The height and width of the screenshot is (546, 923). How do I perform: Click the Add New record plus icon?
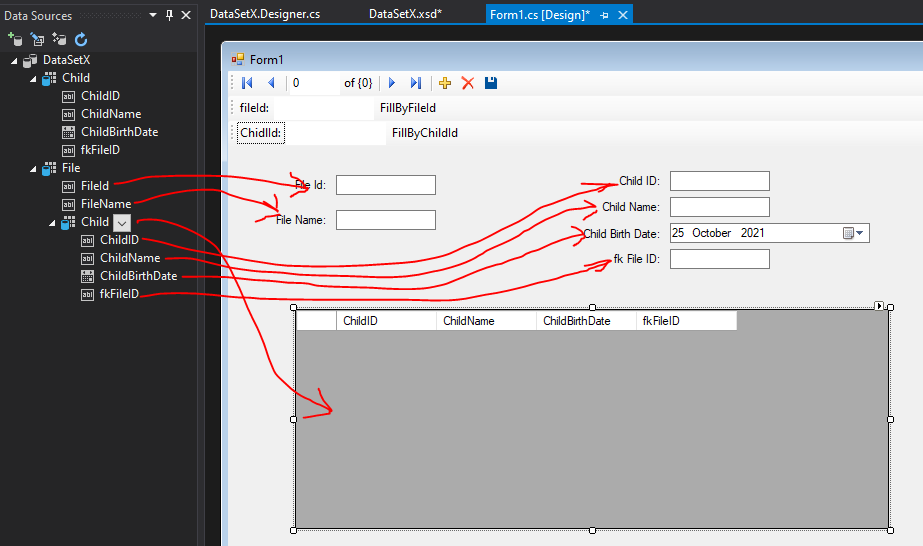point(445,83)
